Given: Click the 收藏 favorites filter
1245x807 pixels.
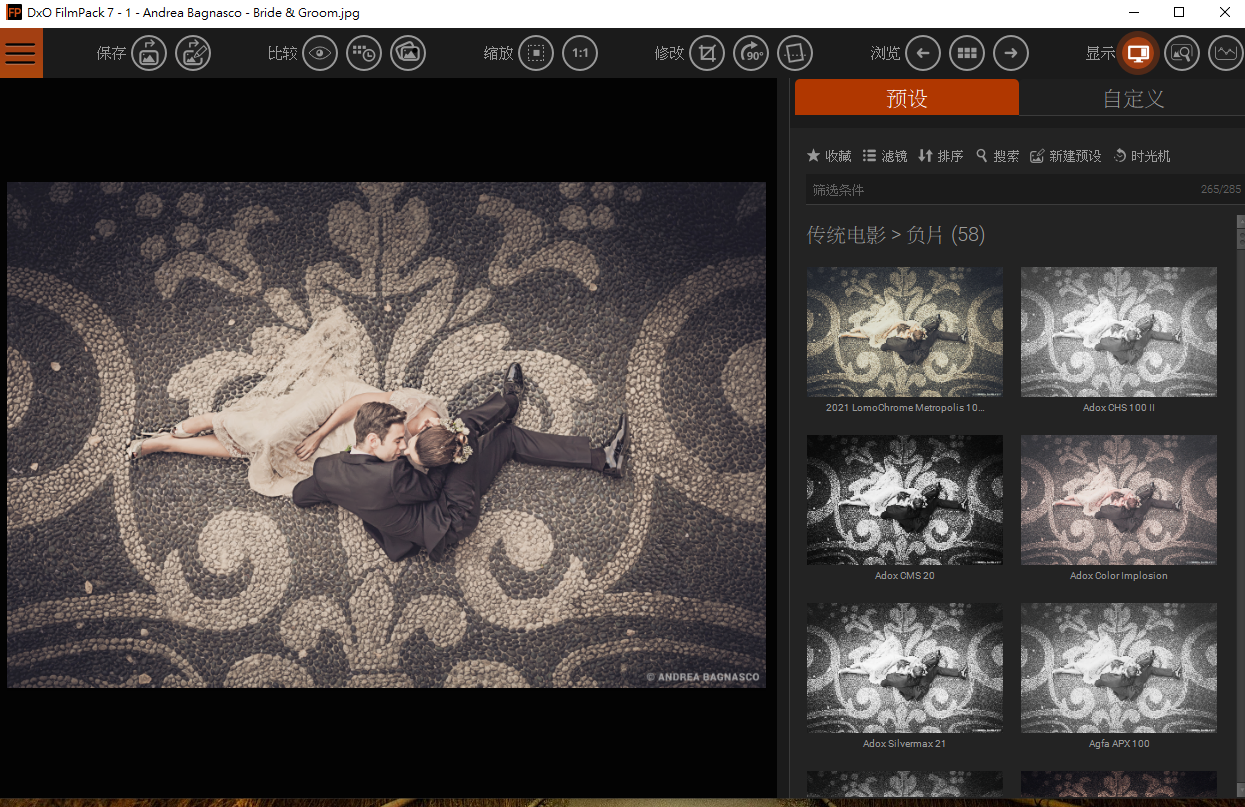Looking at the screenshot, I should click(x=829, y=156).
